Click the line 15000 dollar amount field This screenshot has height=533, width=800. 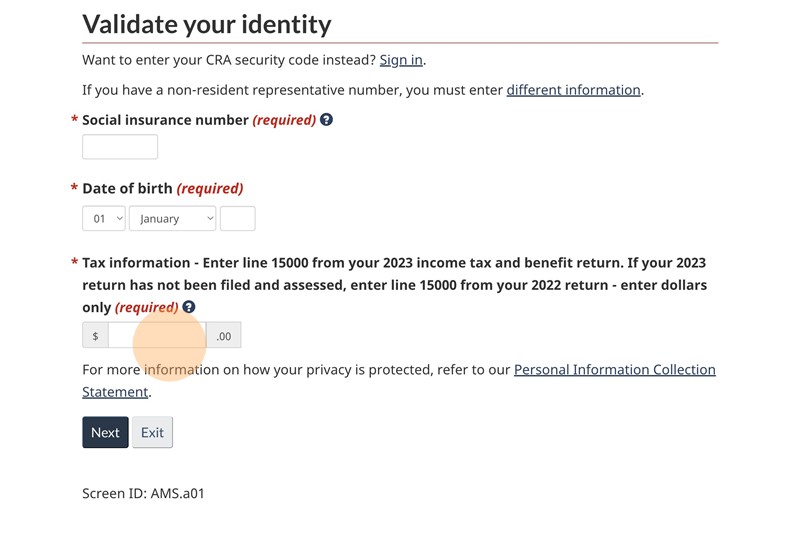tap(157, 336)
